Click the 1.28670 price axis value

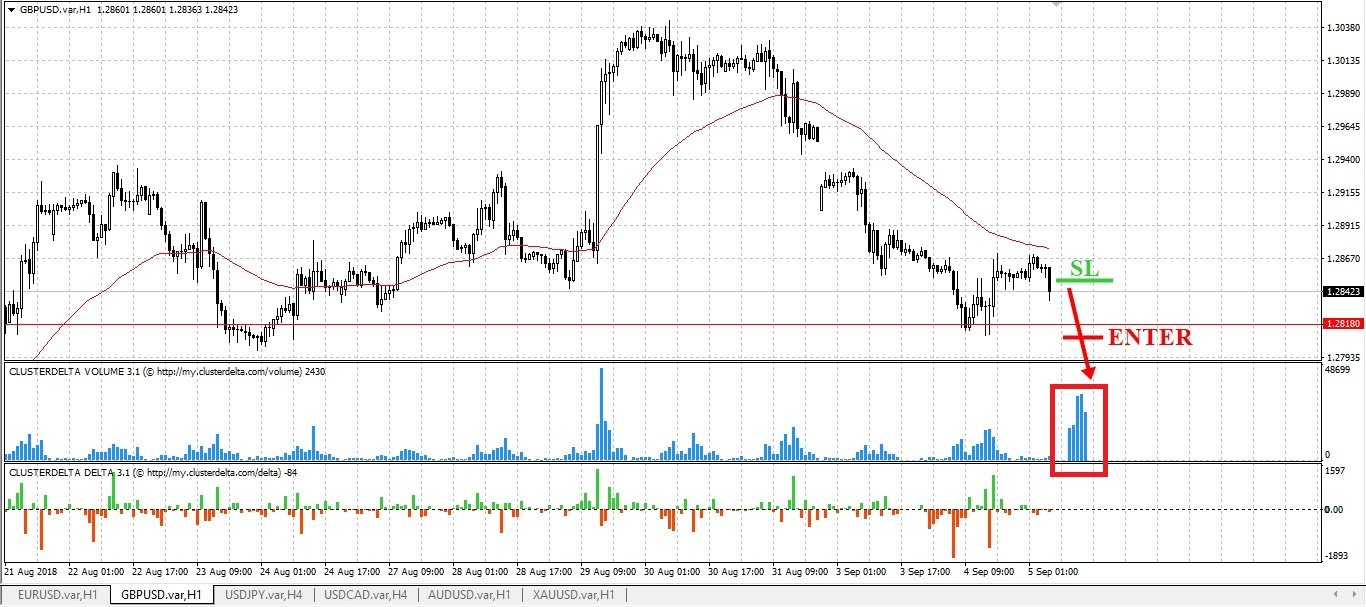pyautogui.click(x=1343, y=259)
